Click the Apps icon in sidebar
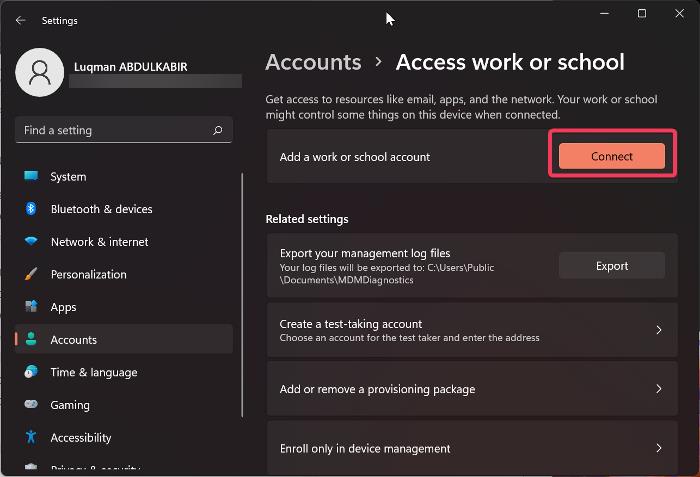 pos(31,307)
